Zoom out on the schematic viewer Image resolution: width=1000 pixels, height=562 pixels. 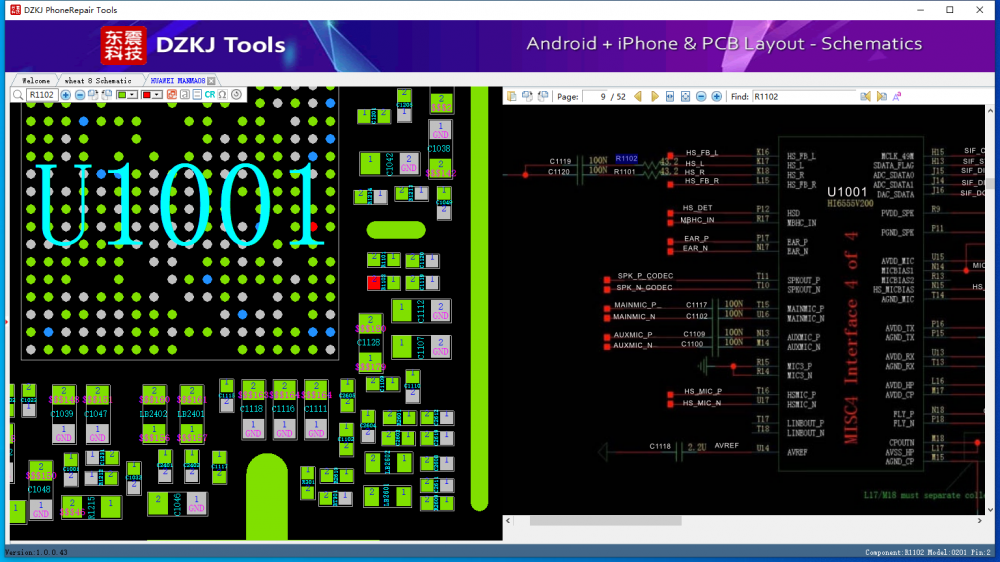coord(701,96)
